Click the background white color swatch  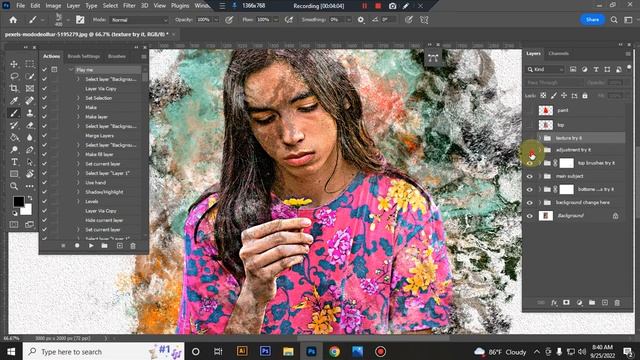point(27,210)
